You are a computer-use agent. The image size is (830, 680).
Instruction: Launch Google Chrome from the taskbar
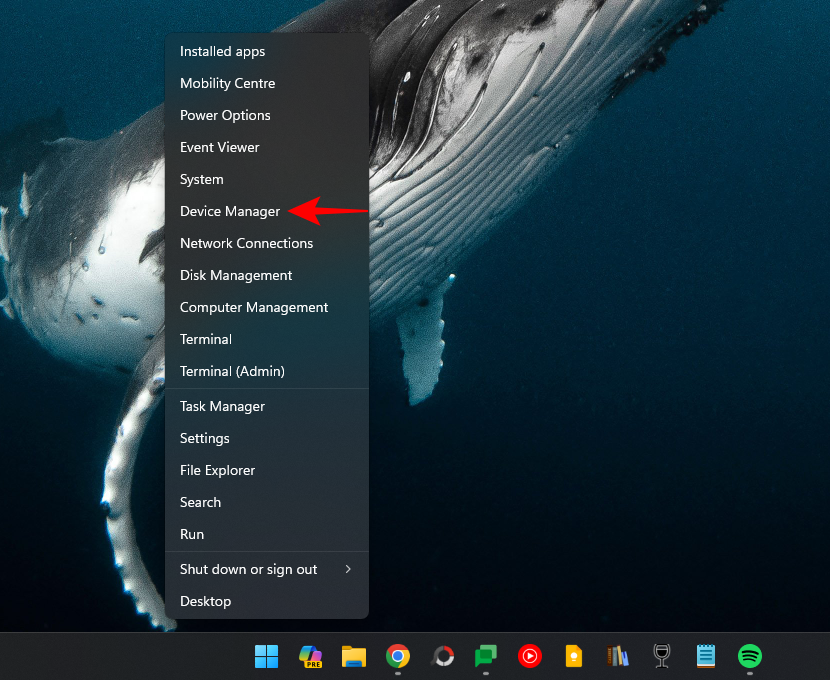coord(397,657)
